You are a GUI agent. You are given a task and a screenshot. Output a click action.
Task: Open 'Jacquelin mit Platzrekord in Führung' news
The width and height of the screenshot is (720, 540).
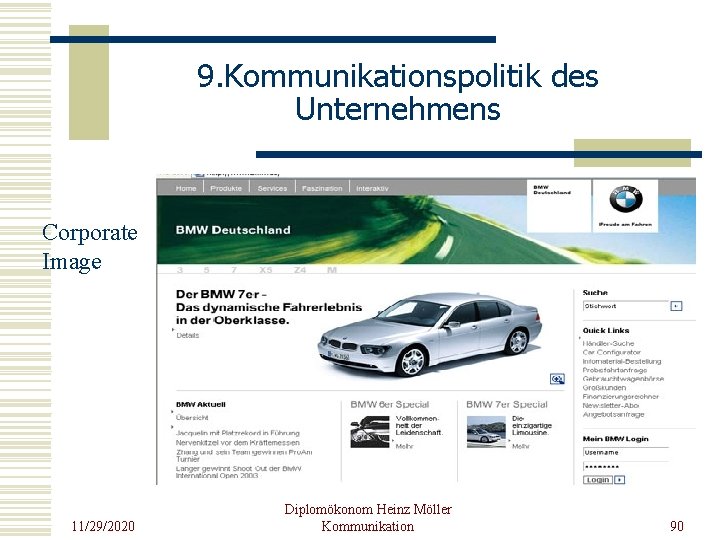coord(237,433)
